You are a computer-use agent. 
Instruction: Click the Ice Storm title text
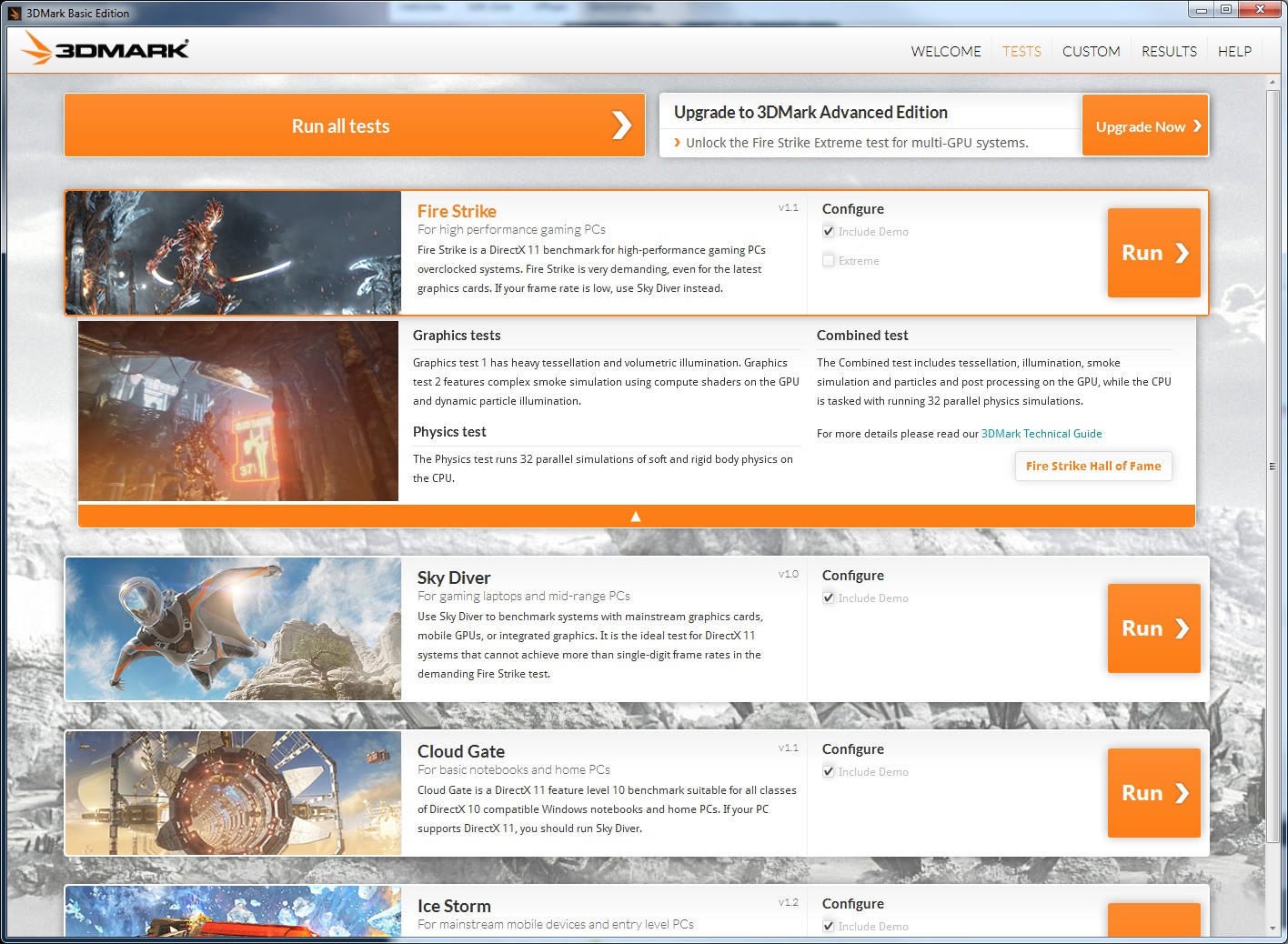click(454, 906)
